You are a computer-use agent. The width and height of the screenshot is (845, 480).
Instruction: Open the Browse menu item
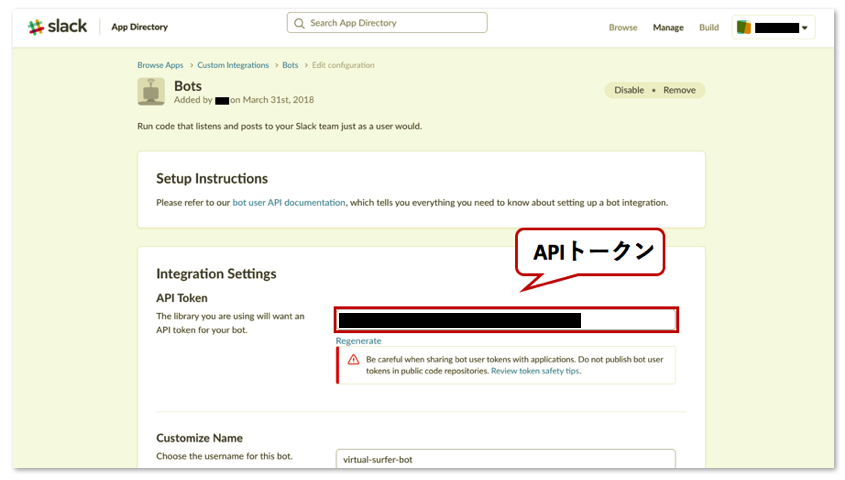623,27
